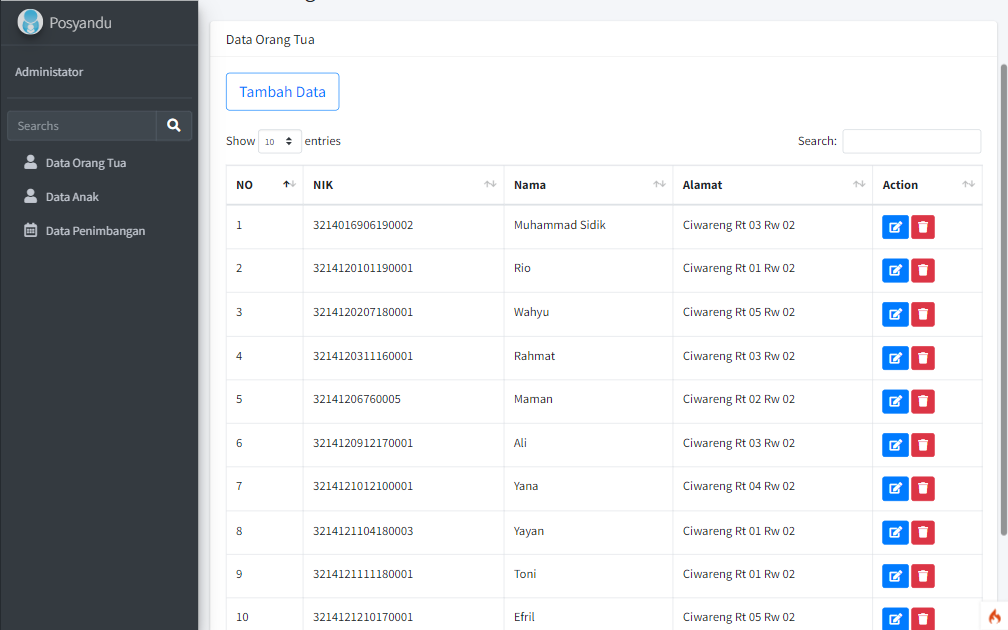This screenshot has width=1008, height=630.
Task: Sort by the Alamat column header
Action: (x=772, y=185)
